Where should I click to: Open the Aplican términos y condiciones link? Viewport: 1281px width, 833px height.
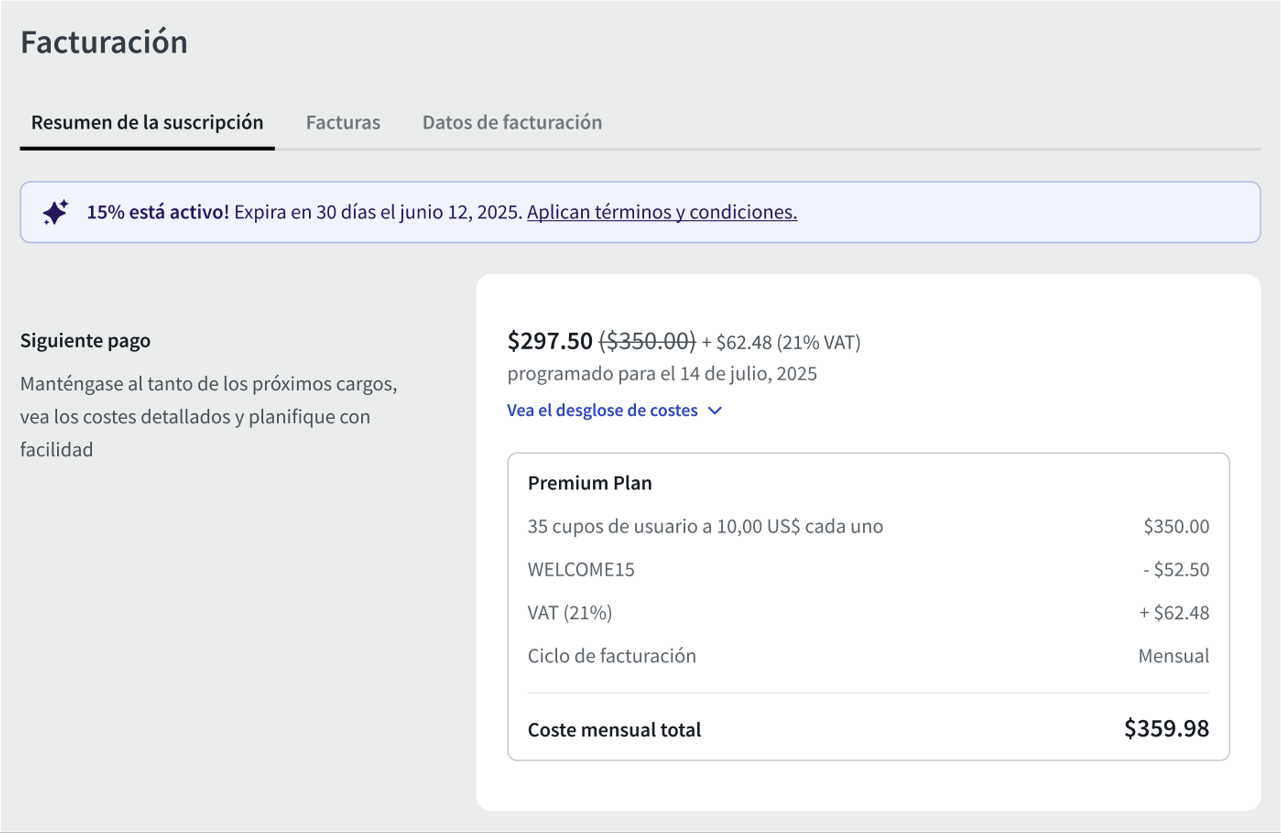[661, 212]
